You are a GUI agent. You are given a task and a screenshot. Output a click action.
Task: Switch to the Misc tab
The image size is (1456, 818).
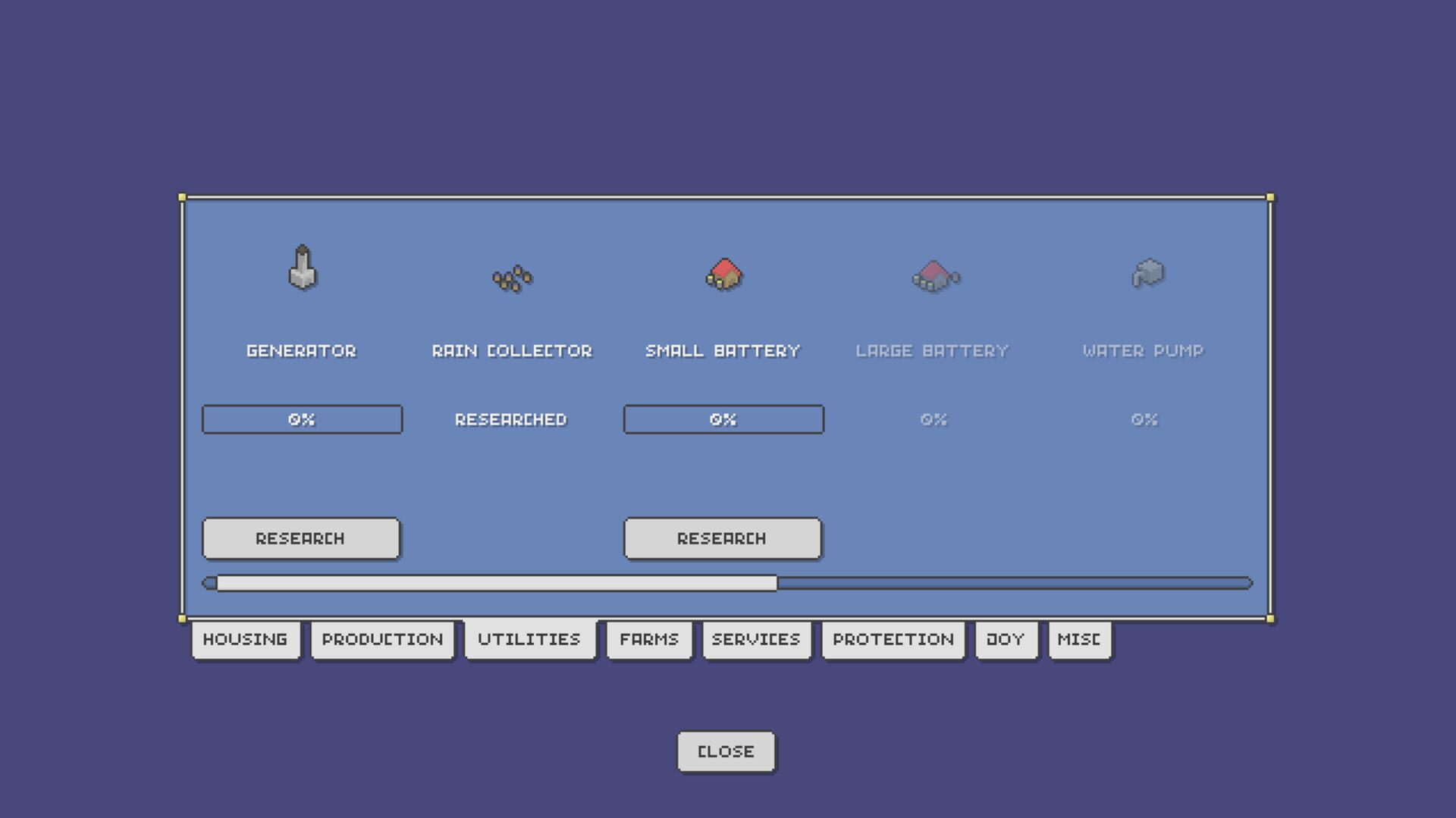pyautogui.click(x=1079, y=640)
